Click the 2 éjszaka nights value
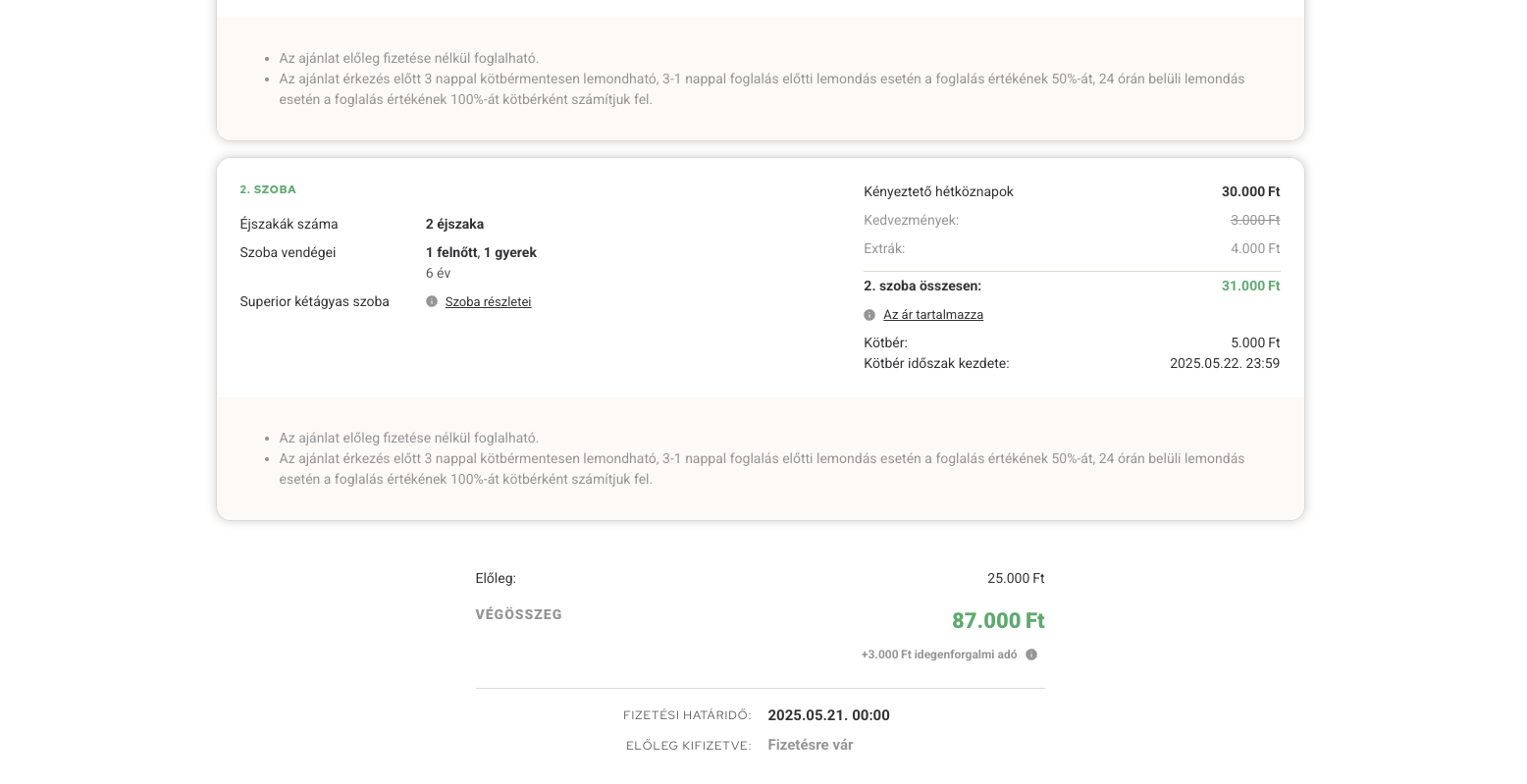1527x784 pixels. (x=454, y=224)
